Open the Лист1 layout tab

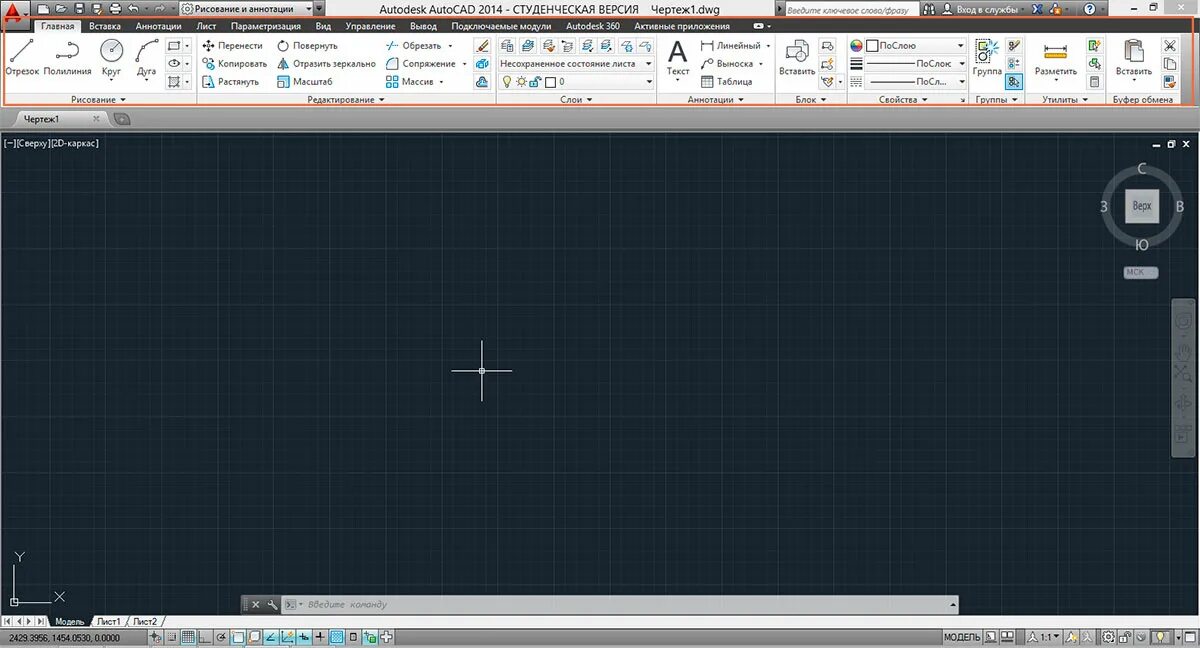(108, 622)
